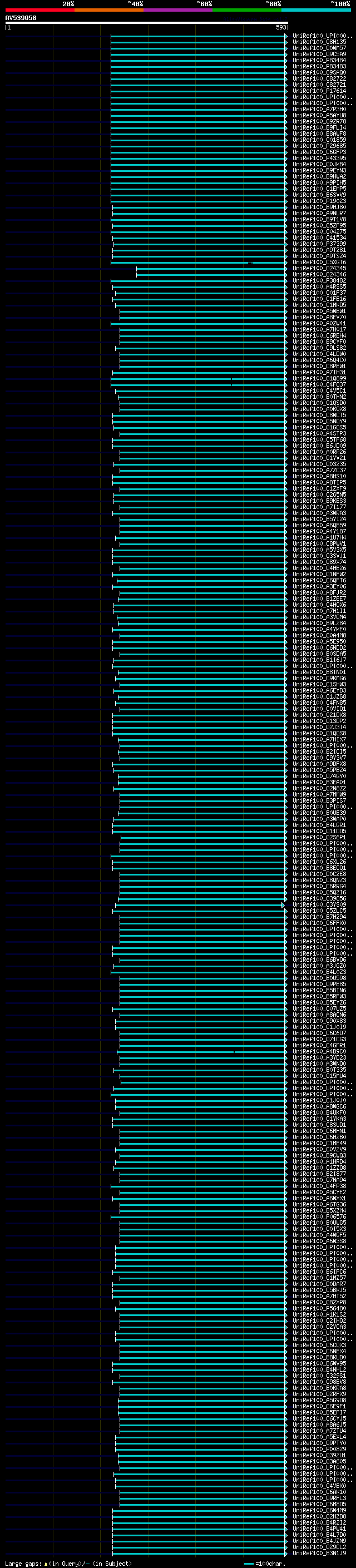The width and height of the screenshot is (356, 1568).
Task: Open hit UniRef100_P83484
Action: point(319,60)
